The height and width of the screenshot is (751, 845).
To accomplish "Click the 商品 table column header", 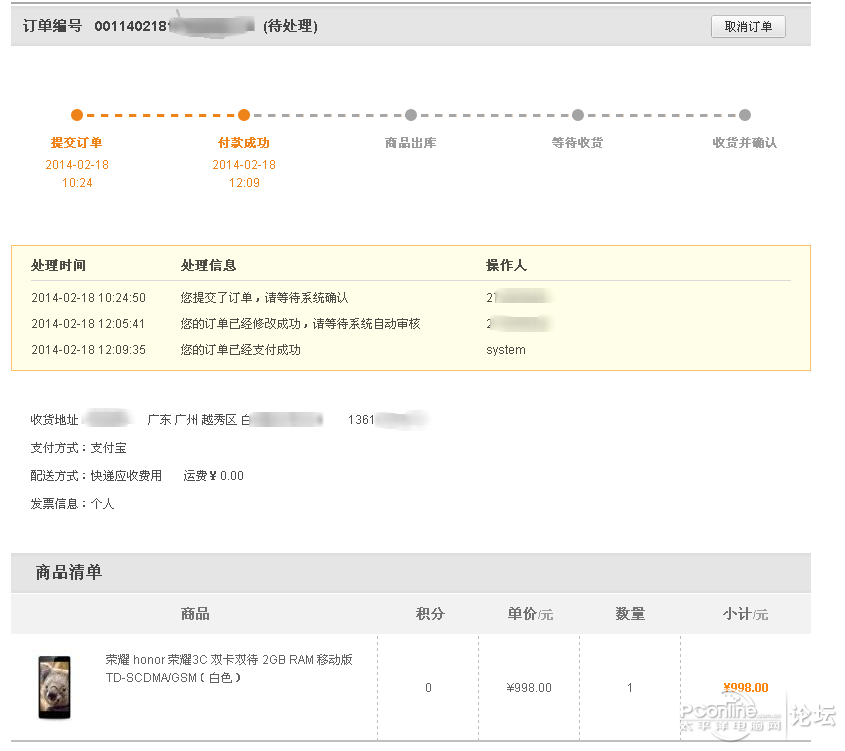I will click(x=195, y=614).
